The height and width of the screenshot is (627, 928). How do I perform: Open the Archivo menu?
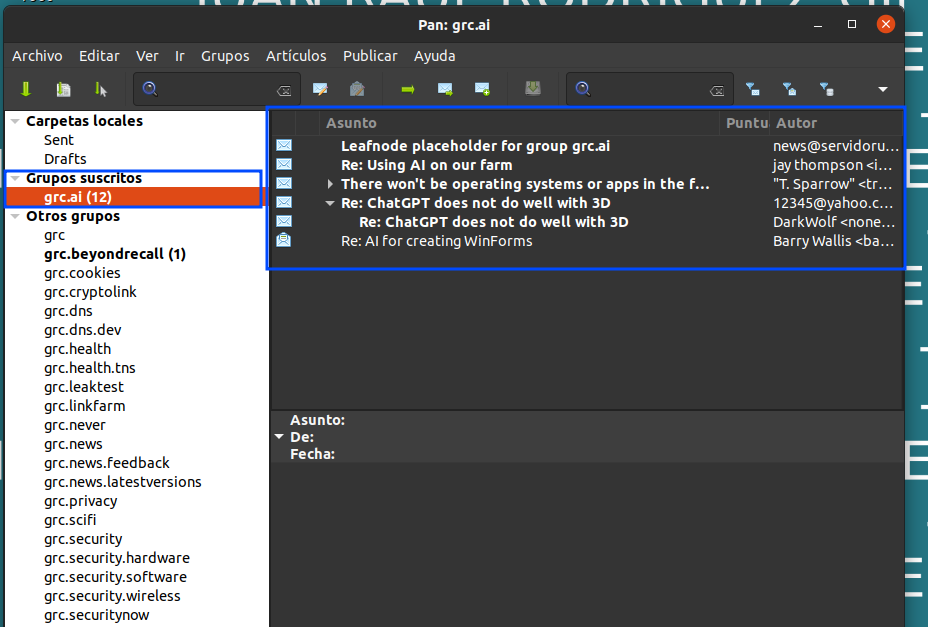click(x=37, y=56)
